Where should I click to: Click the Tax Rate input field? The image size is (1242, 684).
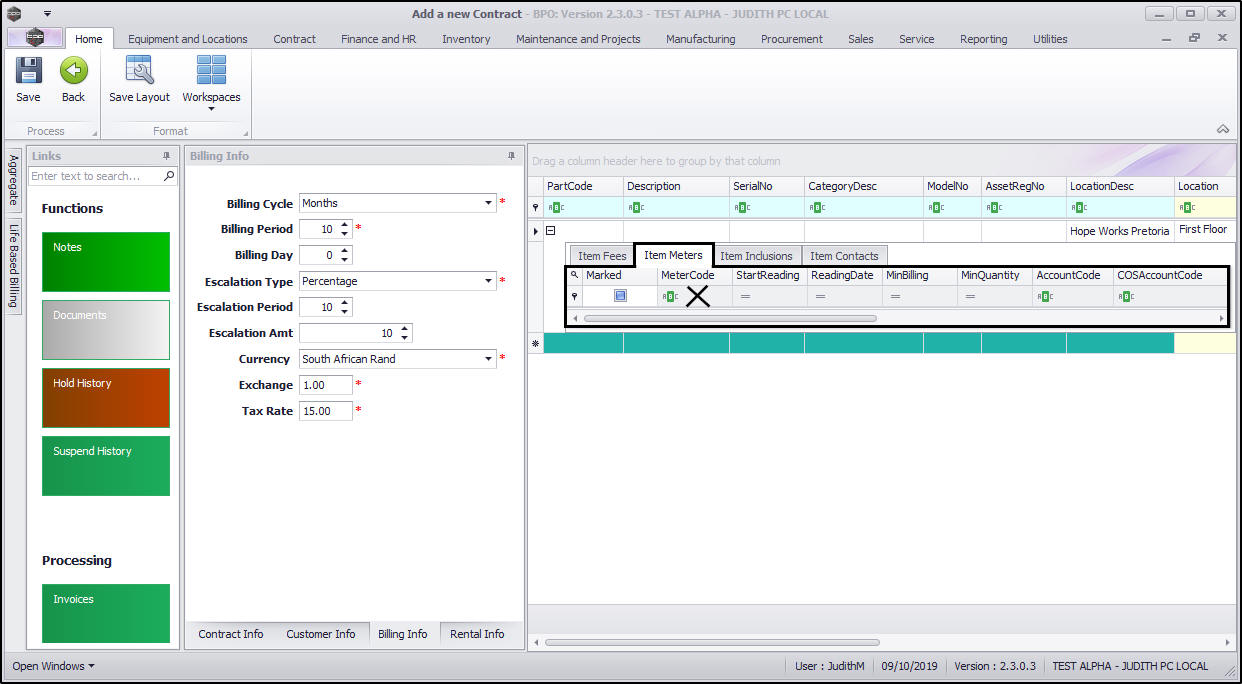click(325, 411)
